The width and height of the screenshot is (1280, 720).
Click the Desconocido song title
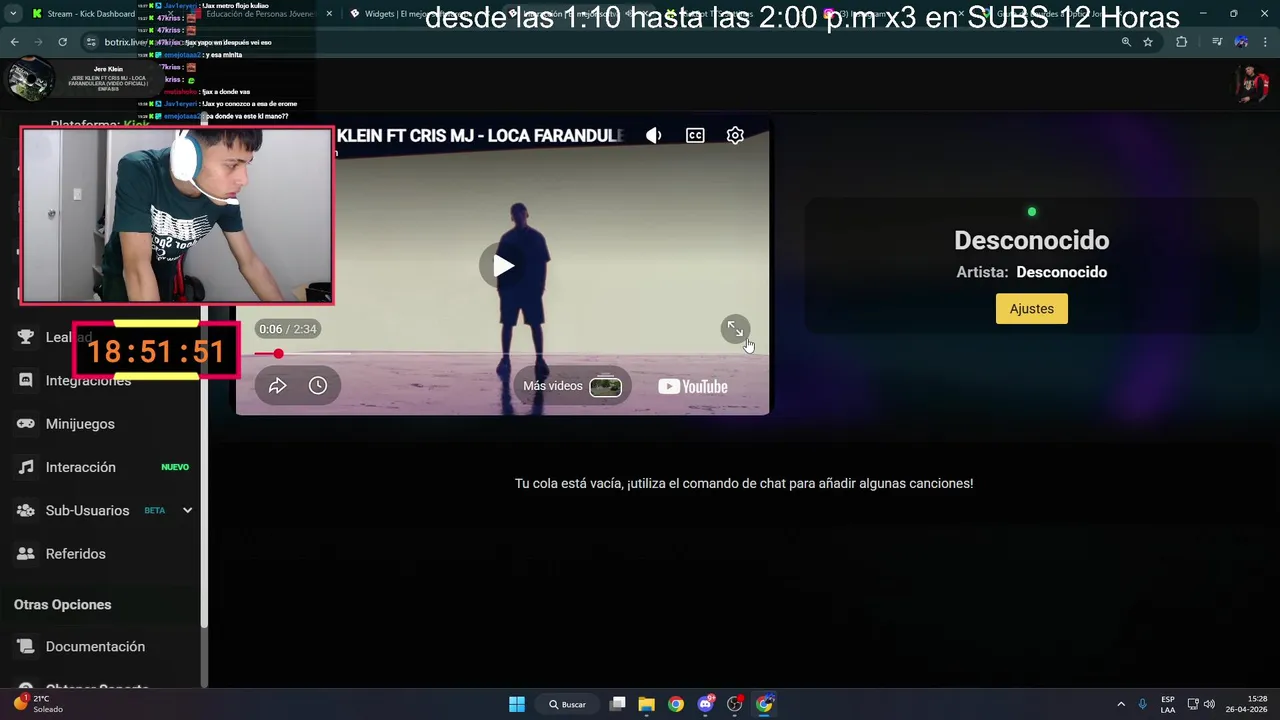tap(1031, 240)
